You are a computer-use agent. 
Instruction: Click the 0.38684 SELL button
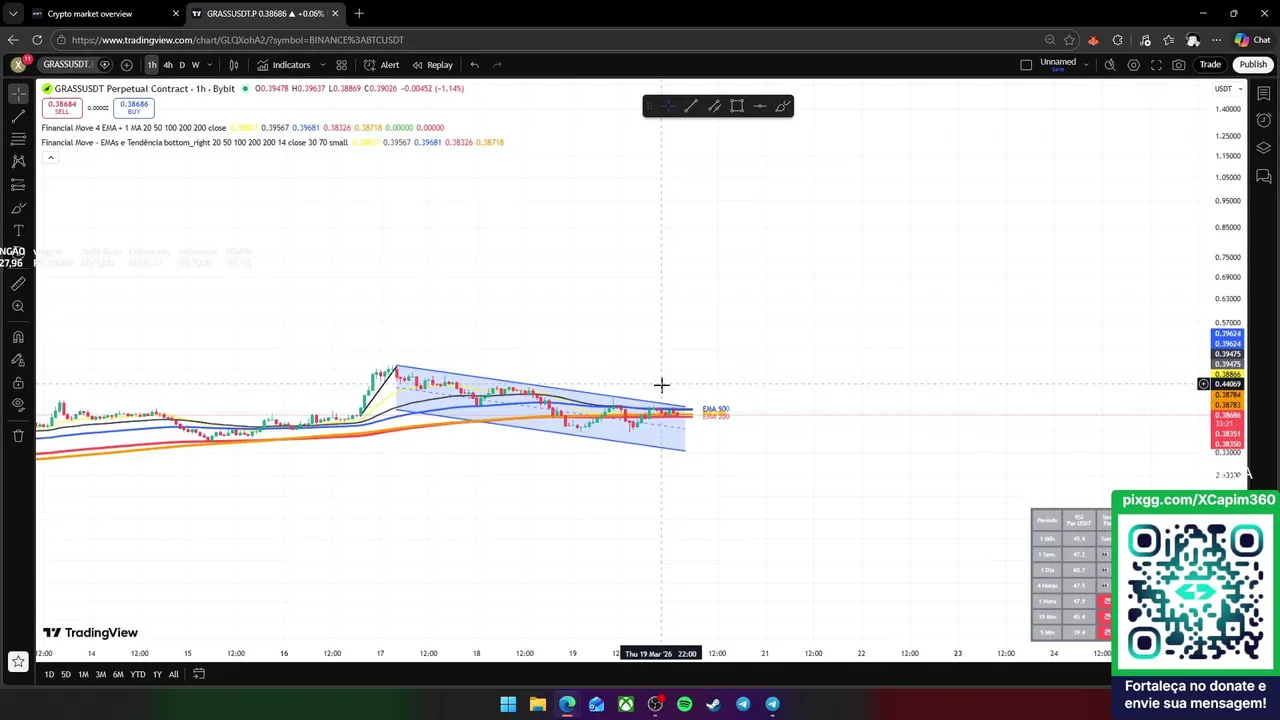[x=62, y=107]
